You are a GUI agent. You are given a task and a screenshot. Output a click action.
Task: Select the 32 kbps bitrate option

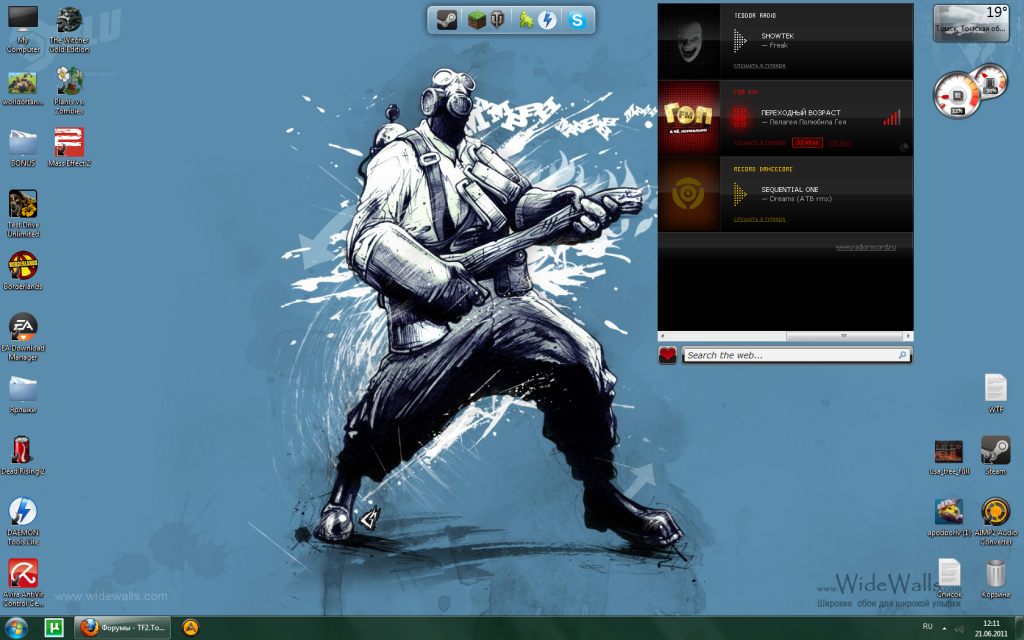point(807,142)
